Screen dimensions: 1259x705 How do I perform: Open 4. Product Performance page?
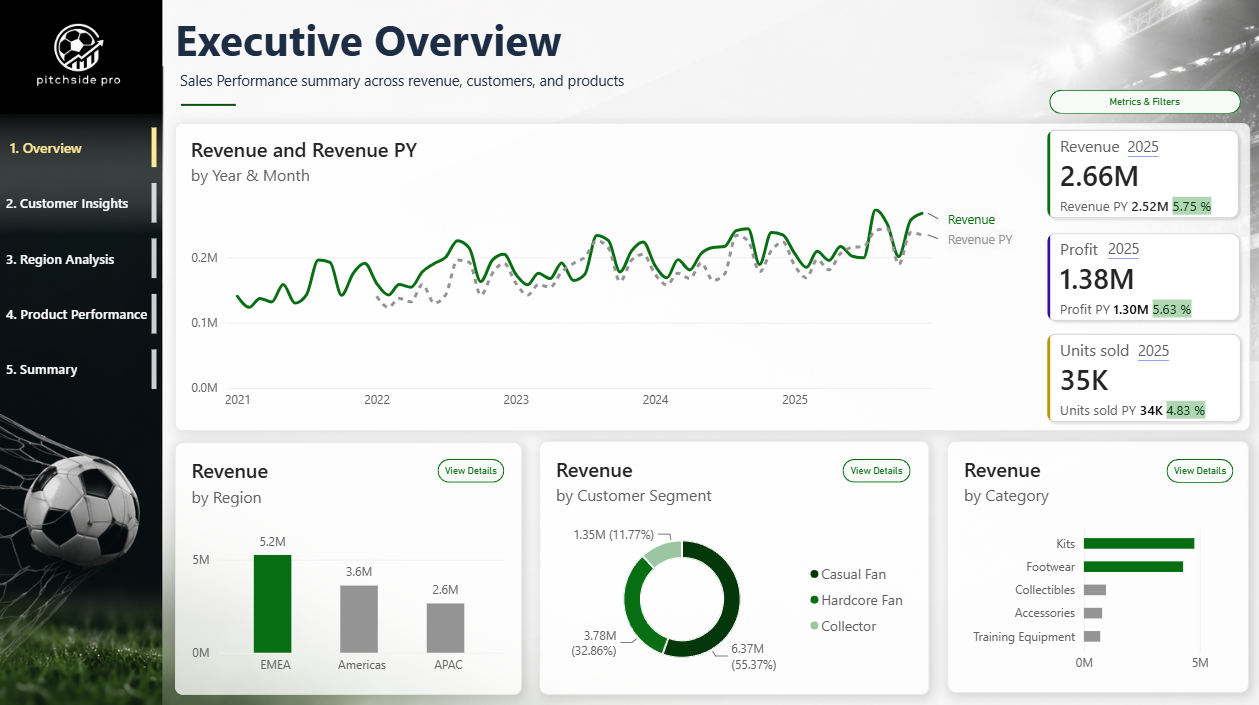point(79,314)
